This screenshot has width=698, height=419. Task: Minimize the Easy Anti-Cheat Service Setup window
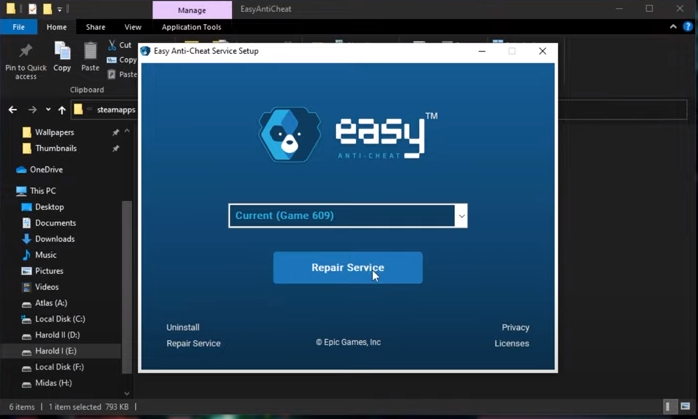tap(482, 51)
